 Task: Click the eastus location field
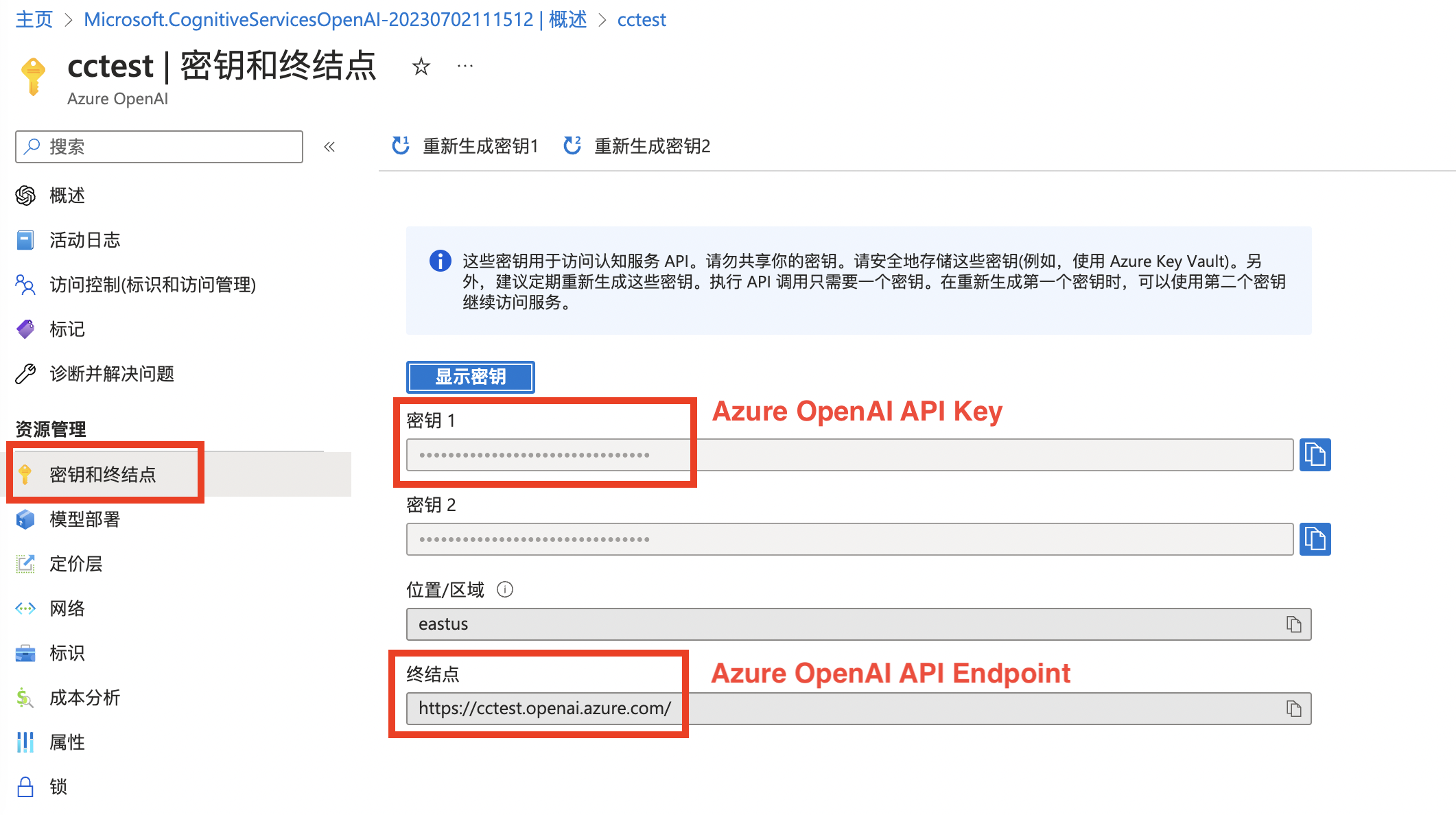coord(858,624)
